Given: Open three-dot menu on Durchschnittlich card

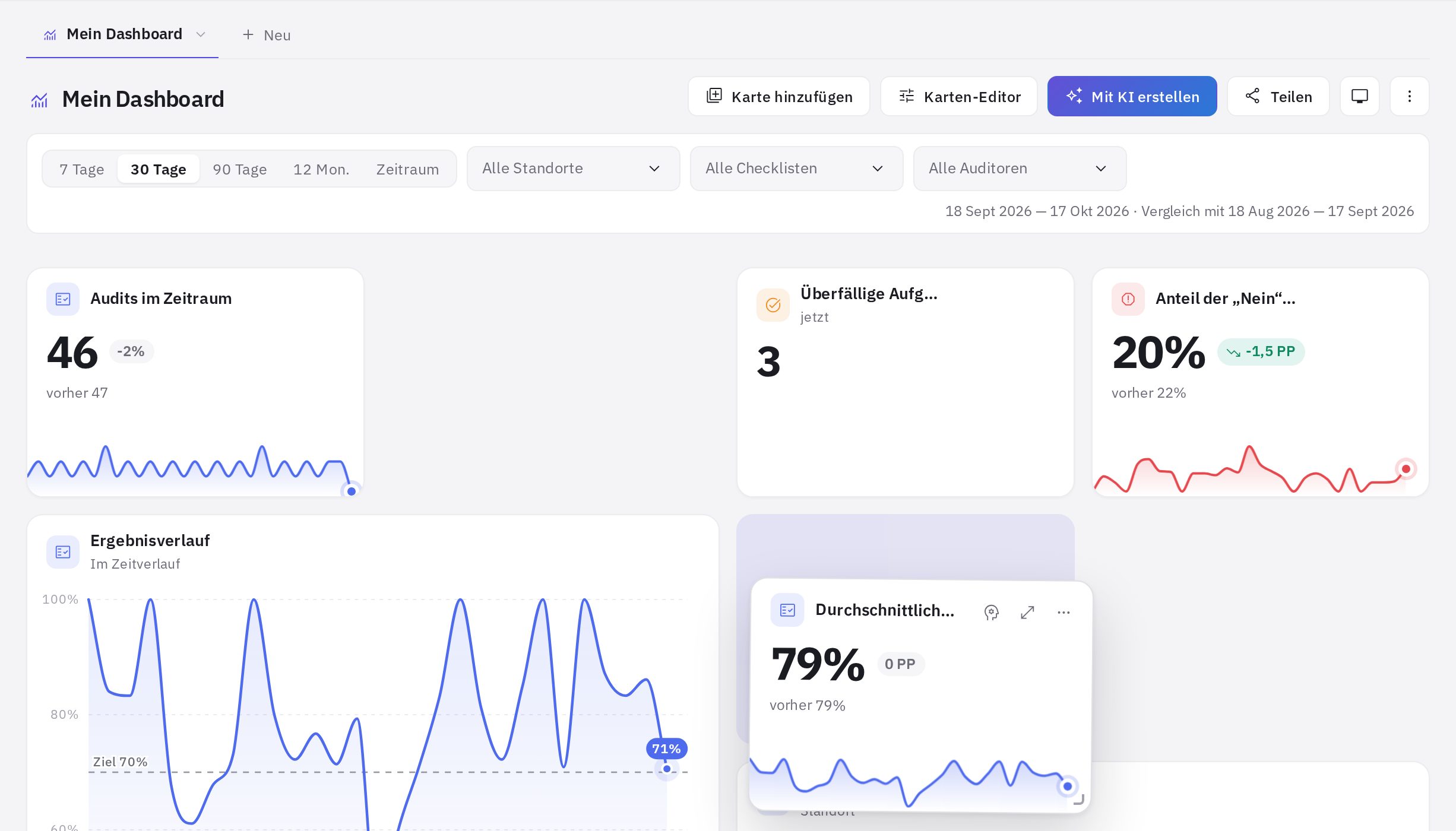Looking at the screenshot, I should [x=1063, y=612].
